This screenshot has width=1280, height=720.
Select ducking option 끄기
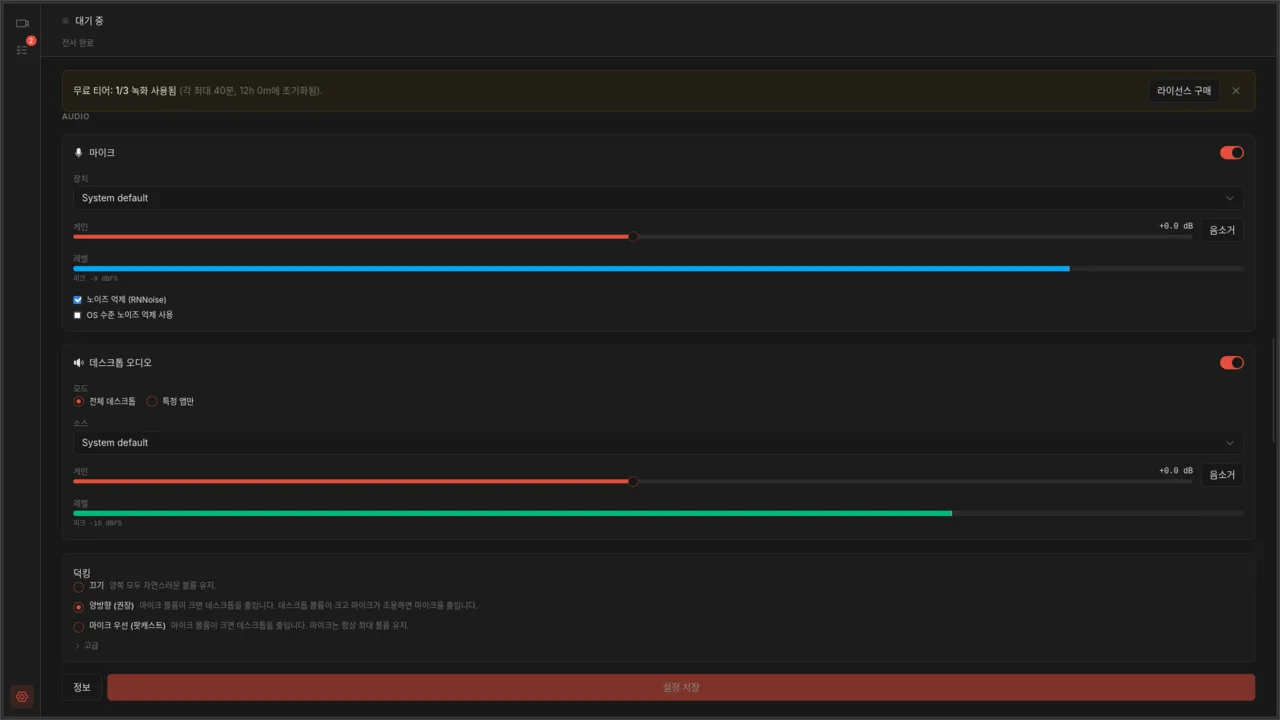[79, 586]
